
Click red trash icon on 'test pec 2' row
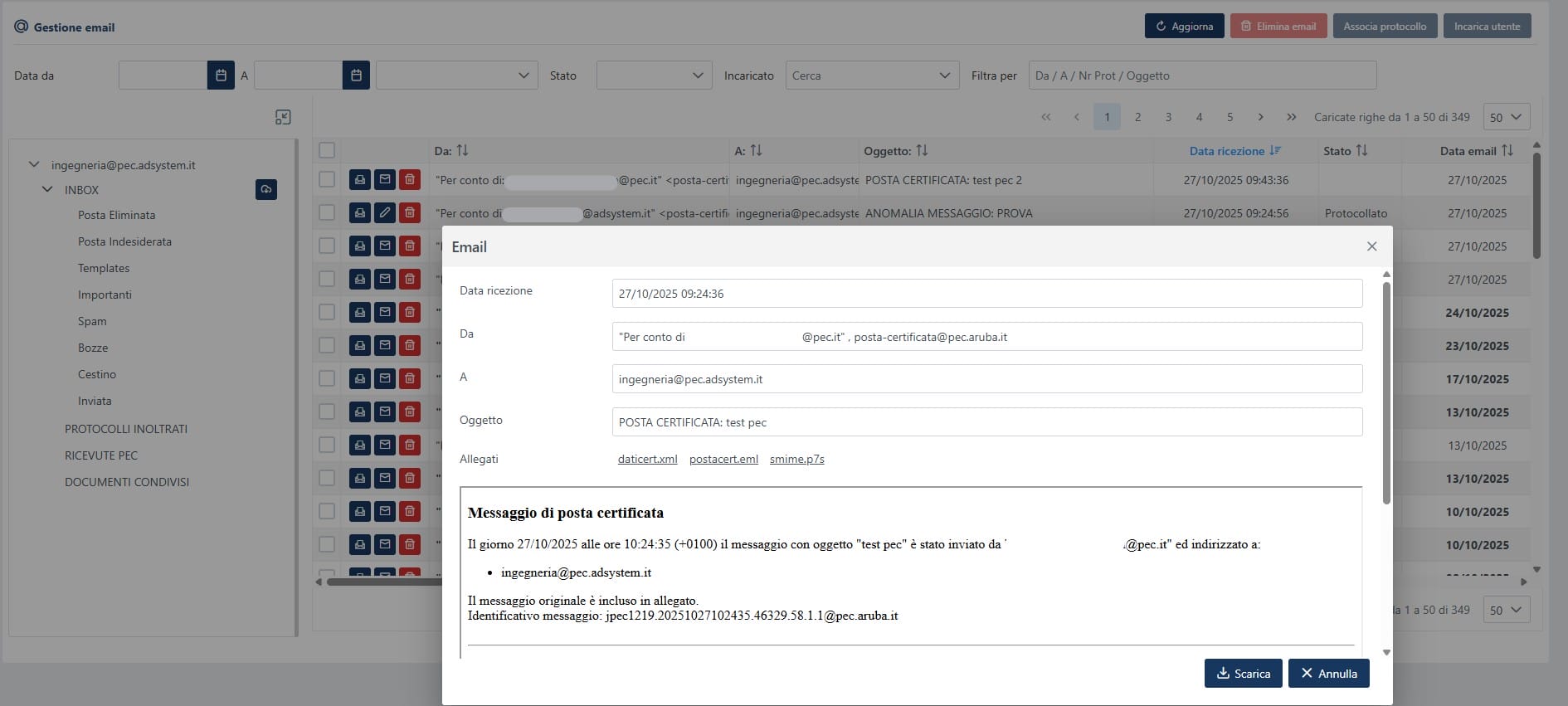coord(410,179)
